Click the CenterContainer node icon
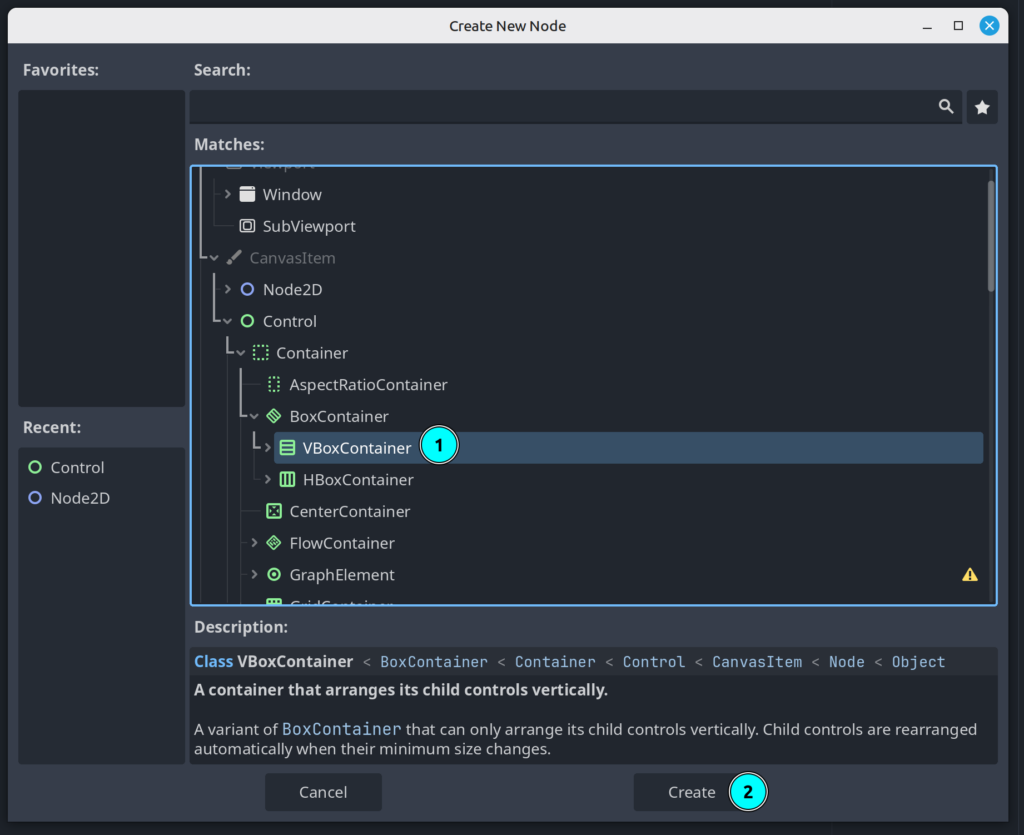1024x835 pixels. tap(274, 511)
